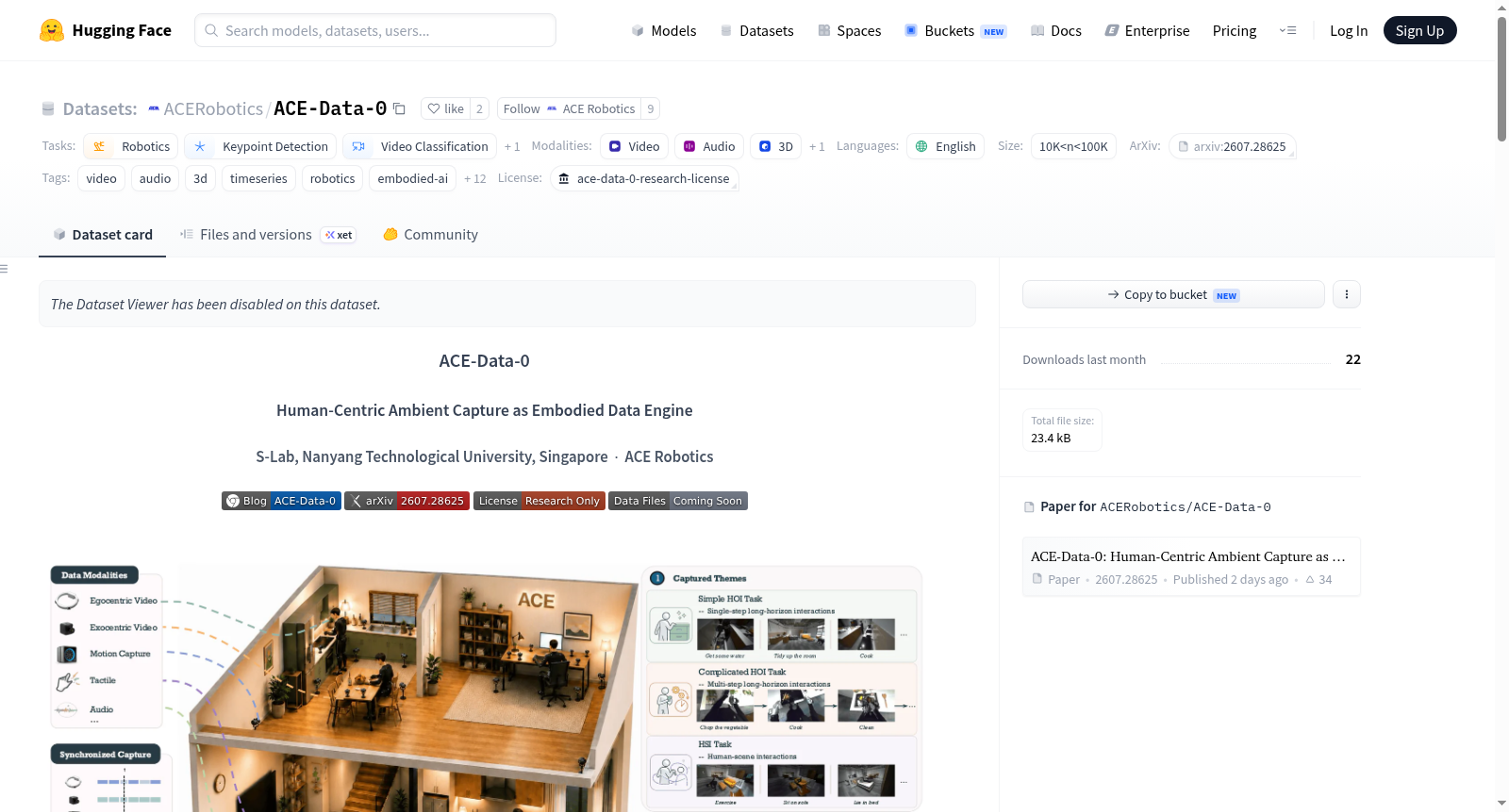The height and width of the screenshot is (812, 1509).
Task: Expand the extra navigation menu after Pricing
Action: (1287, 30)
